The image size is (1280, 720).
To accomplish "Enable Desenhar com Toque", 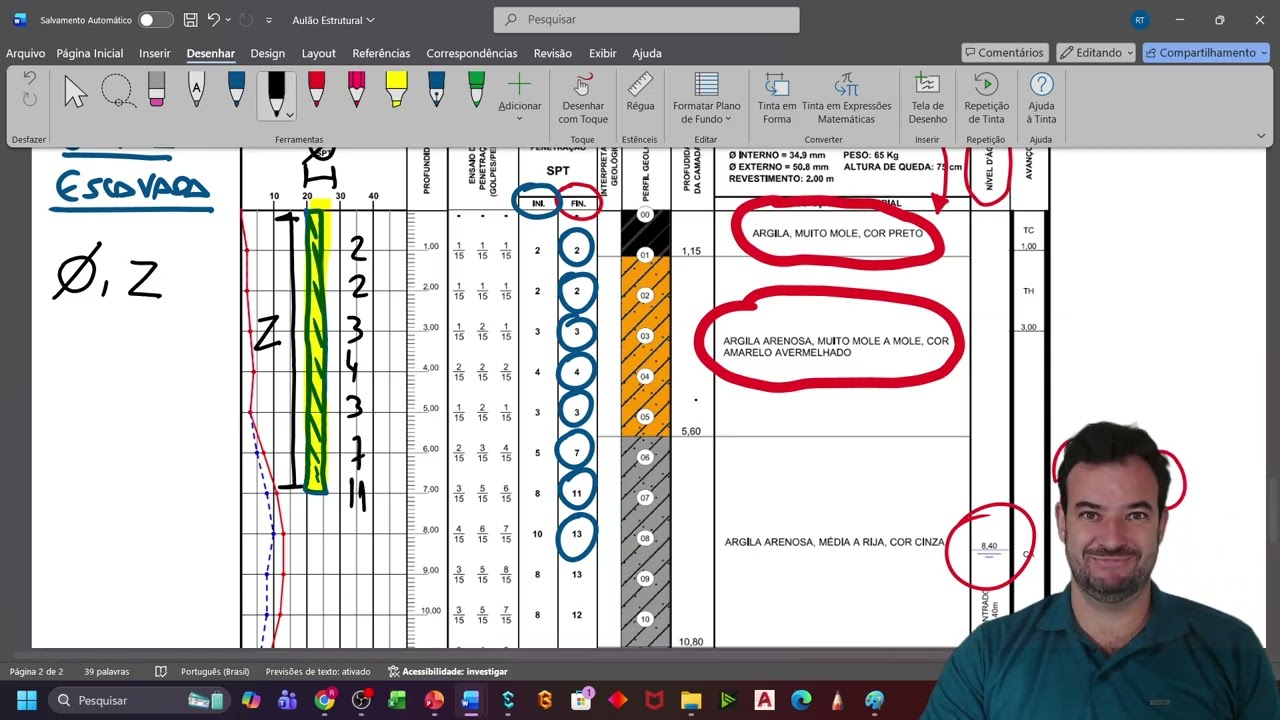I will (x=583, y=98).
